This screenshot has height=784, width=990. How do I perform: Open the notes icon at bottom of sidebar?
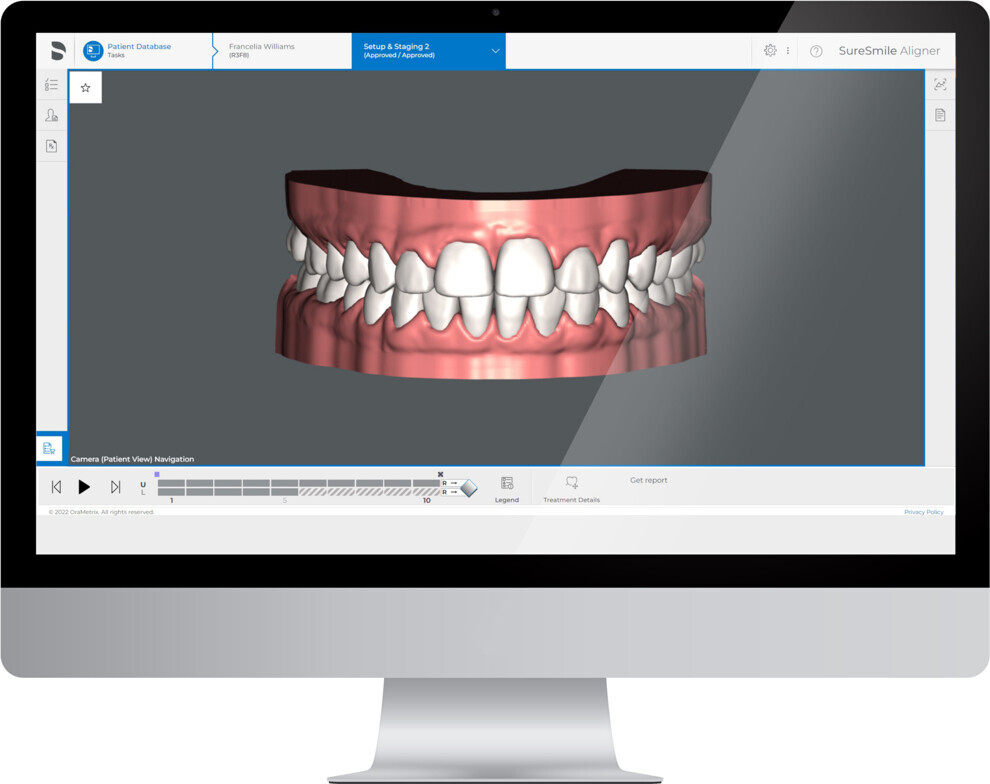tap(51, 448)
